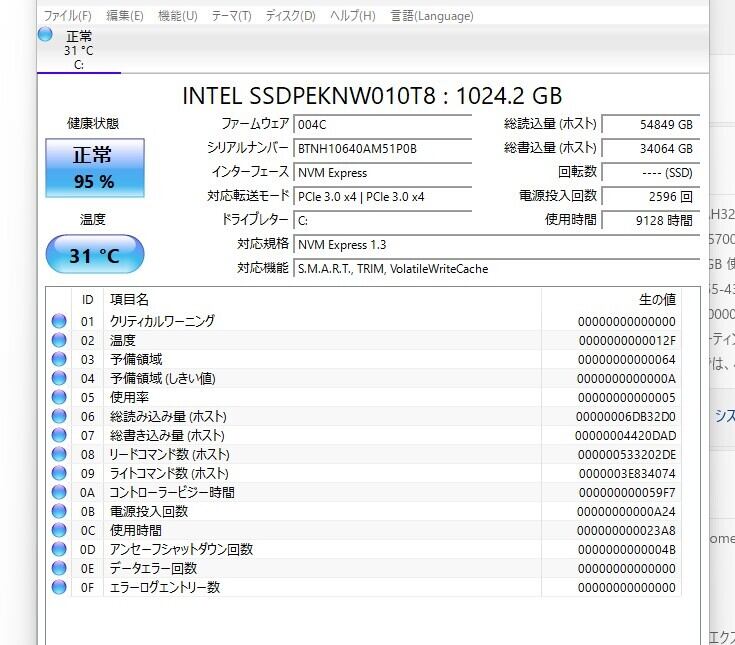
Task: Click the 31 °C temperature button
Action: pos(94,255)
